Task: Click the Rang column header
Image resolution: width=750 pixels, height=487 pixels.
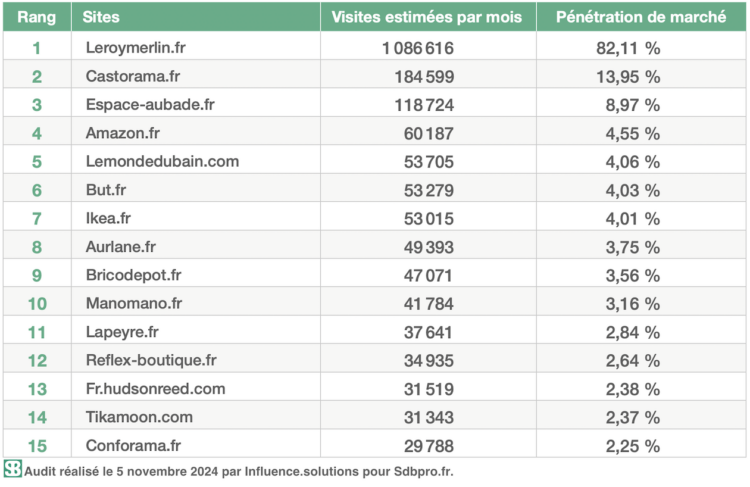Action: (36, 18)
